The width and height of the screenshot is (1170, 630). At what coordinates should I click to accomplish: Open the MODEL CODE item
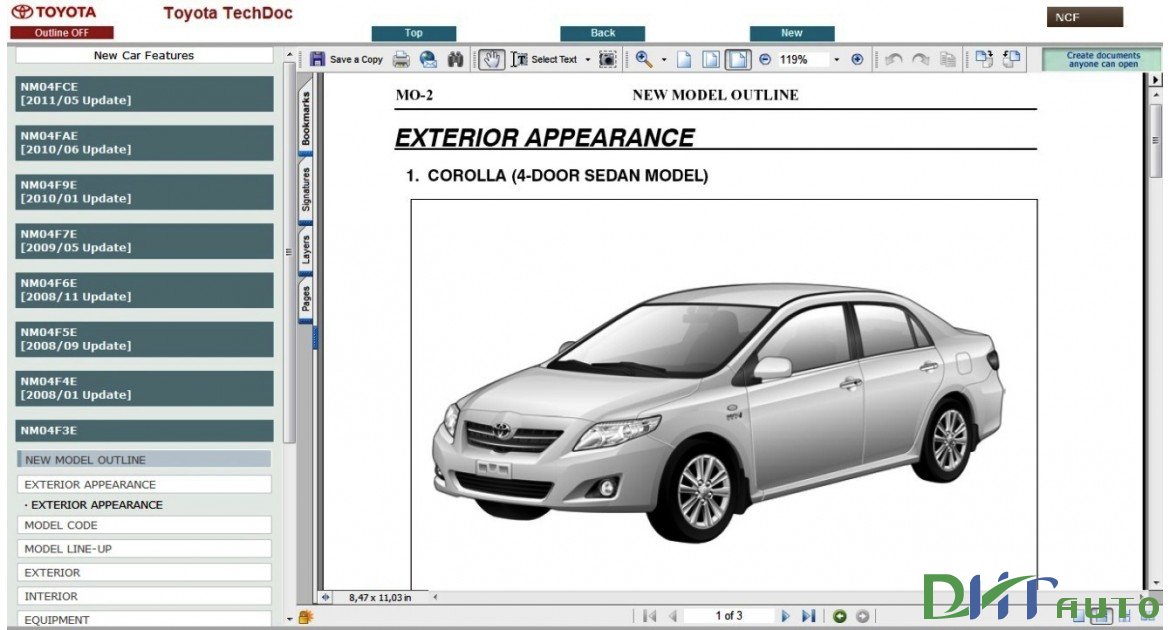click(144, 525)
